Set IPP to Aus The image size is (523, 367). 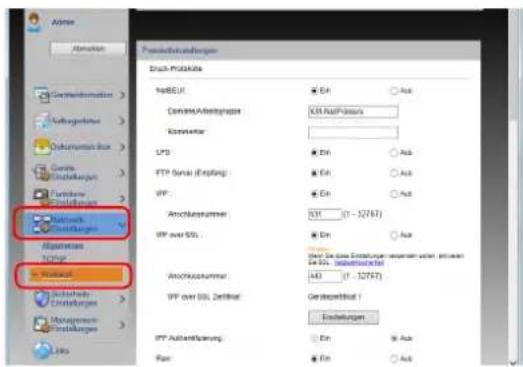coord(394,194)
